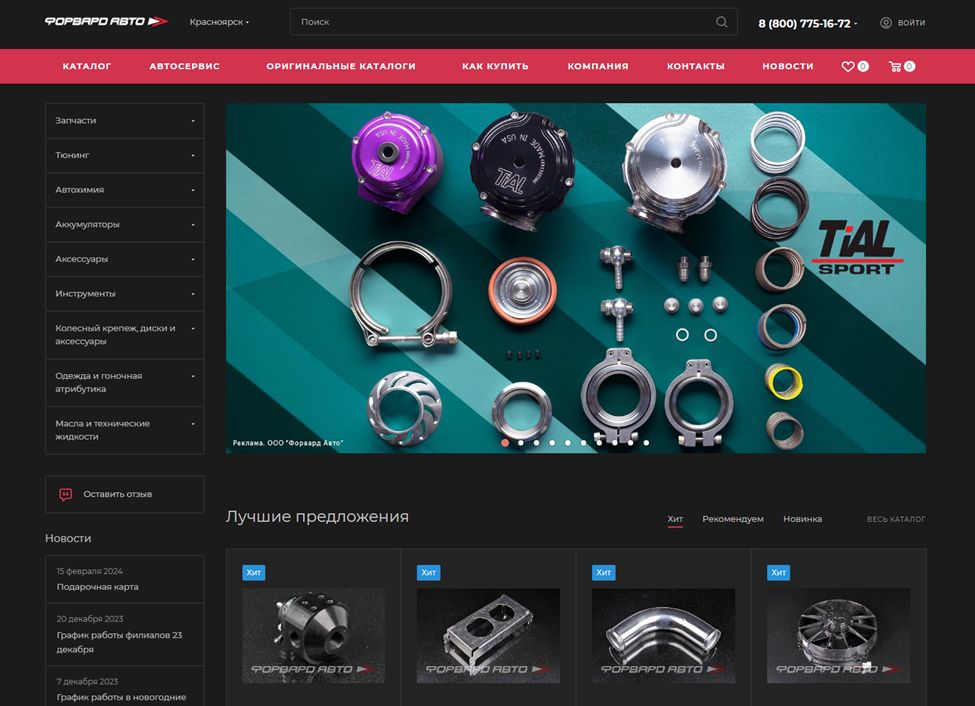975x706 pixels.
Task: Click the Оставить отзыв button
Action: click(125, 495)
